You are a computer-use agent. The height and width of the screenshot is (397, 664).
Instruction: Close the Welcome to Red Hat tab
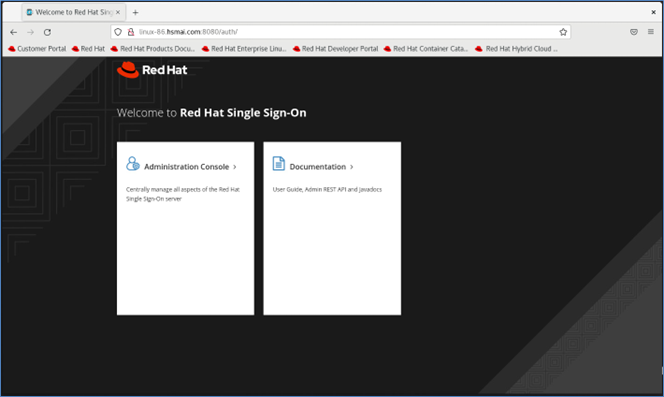(118, 12)
